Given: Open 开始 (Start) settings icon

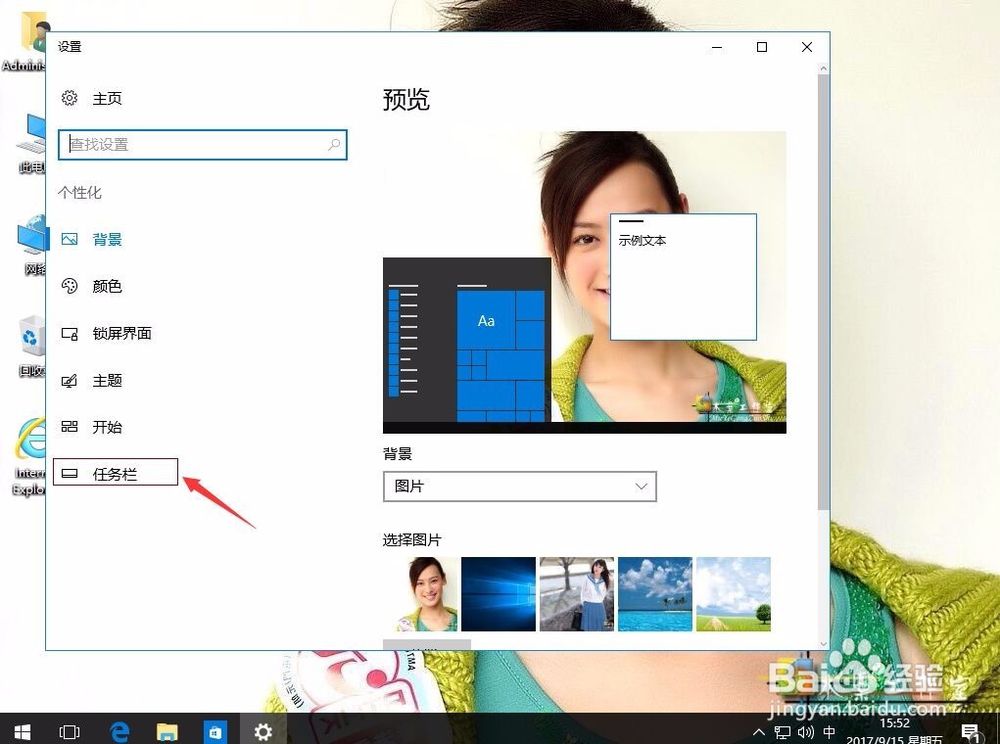Looking at the screenshot, I should 69,427.
